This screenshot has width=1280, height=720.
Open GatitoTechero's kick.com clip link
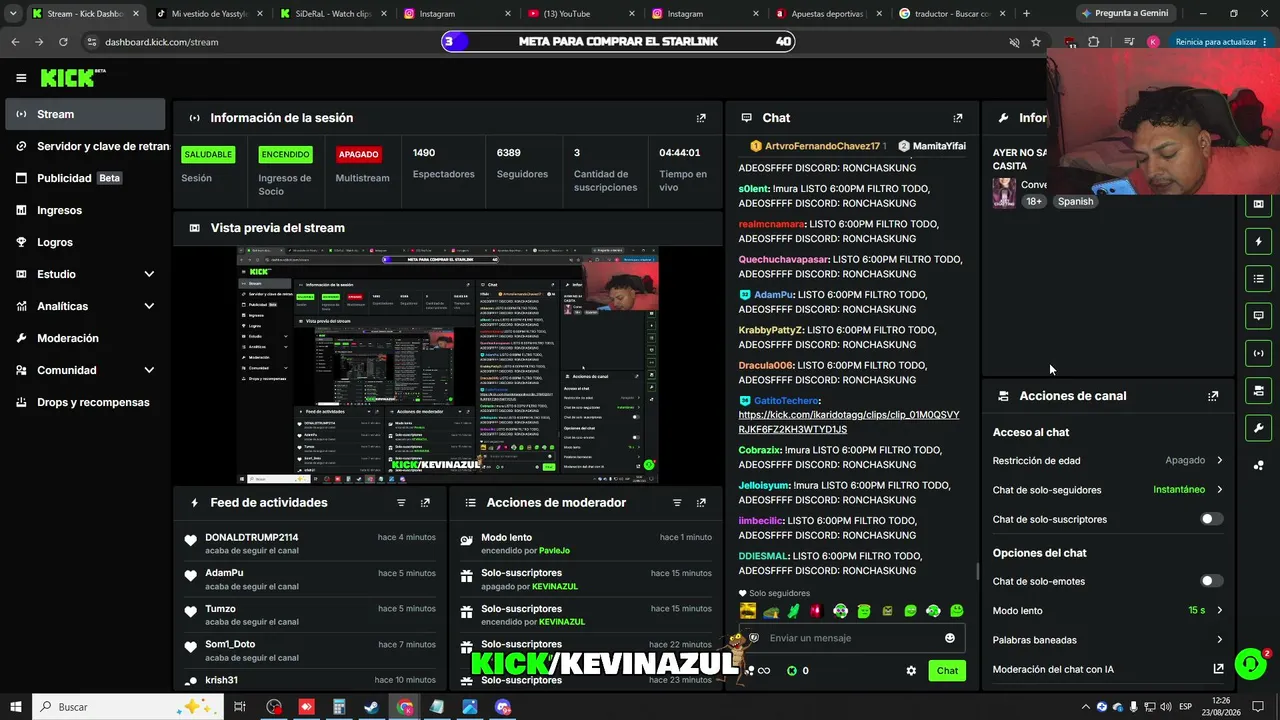pyautogui.click(x=849, y=422)
